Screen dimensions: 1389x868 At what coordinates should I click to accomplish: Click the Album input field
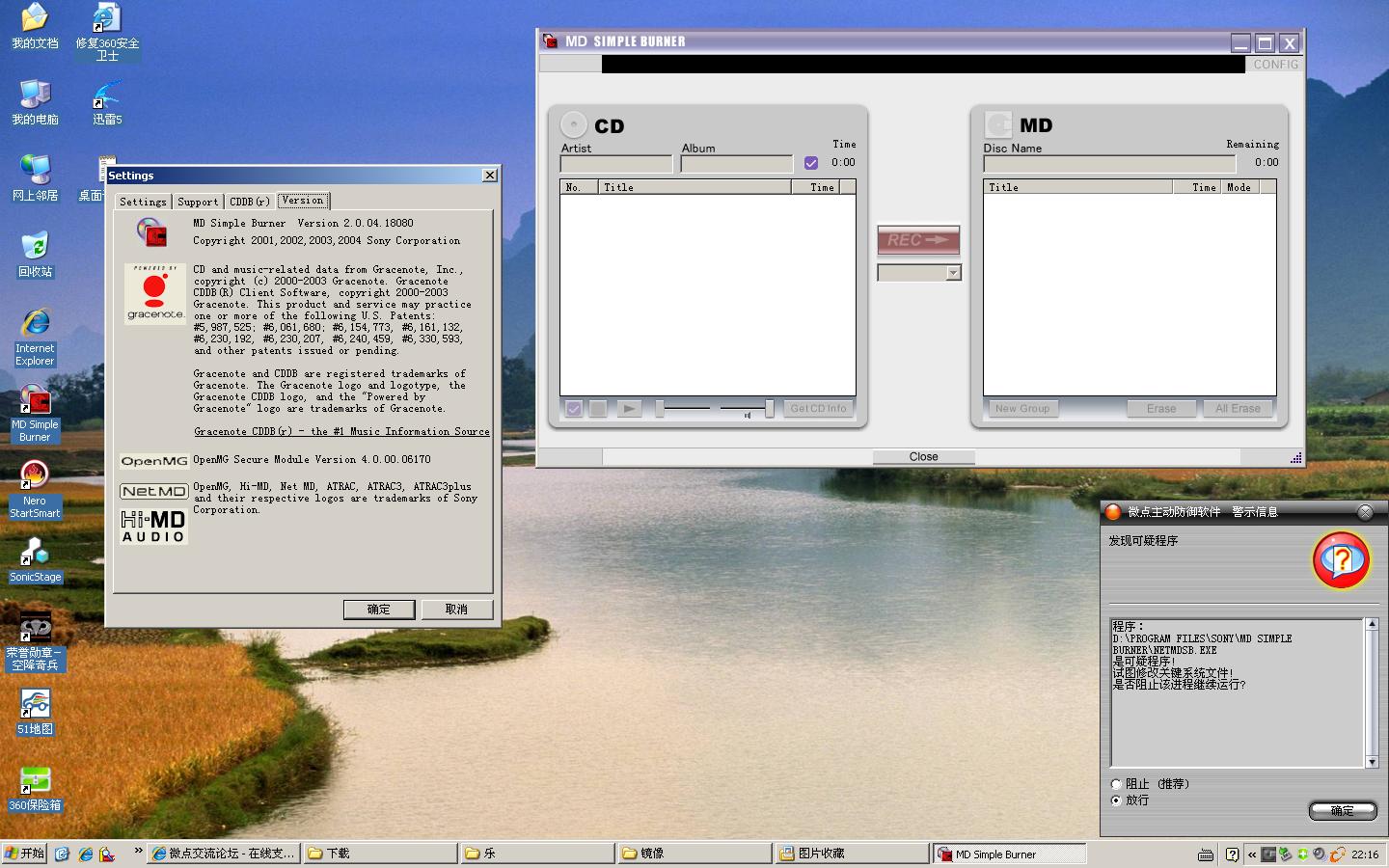click(x=737, y=164)
